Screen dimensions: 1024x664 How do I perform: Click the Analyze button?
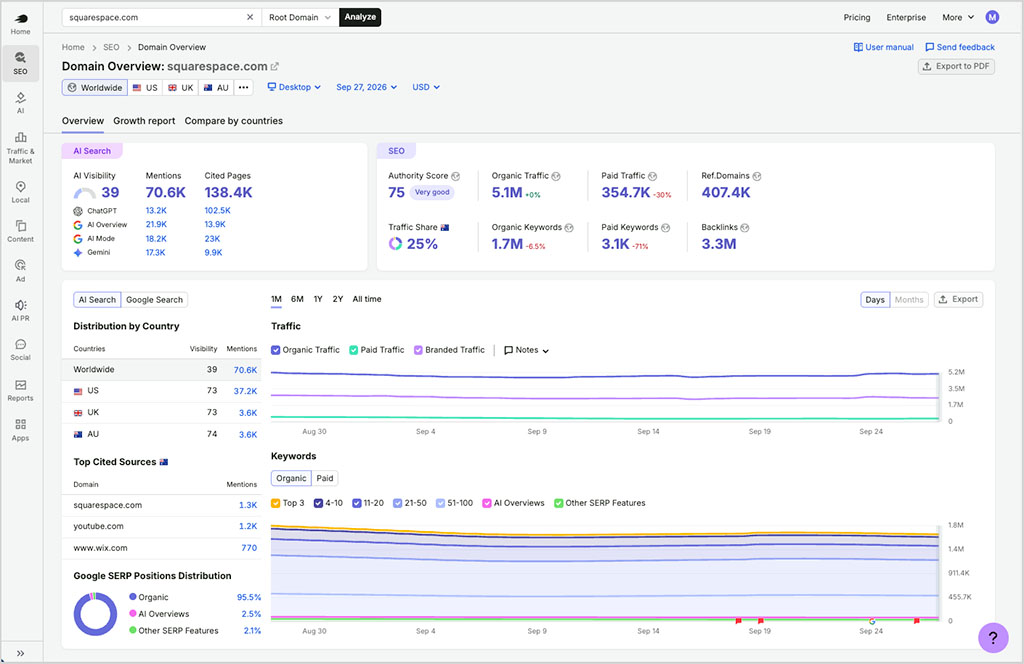[x=360, y=17]
